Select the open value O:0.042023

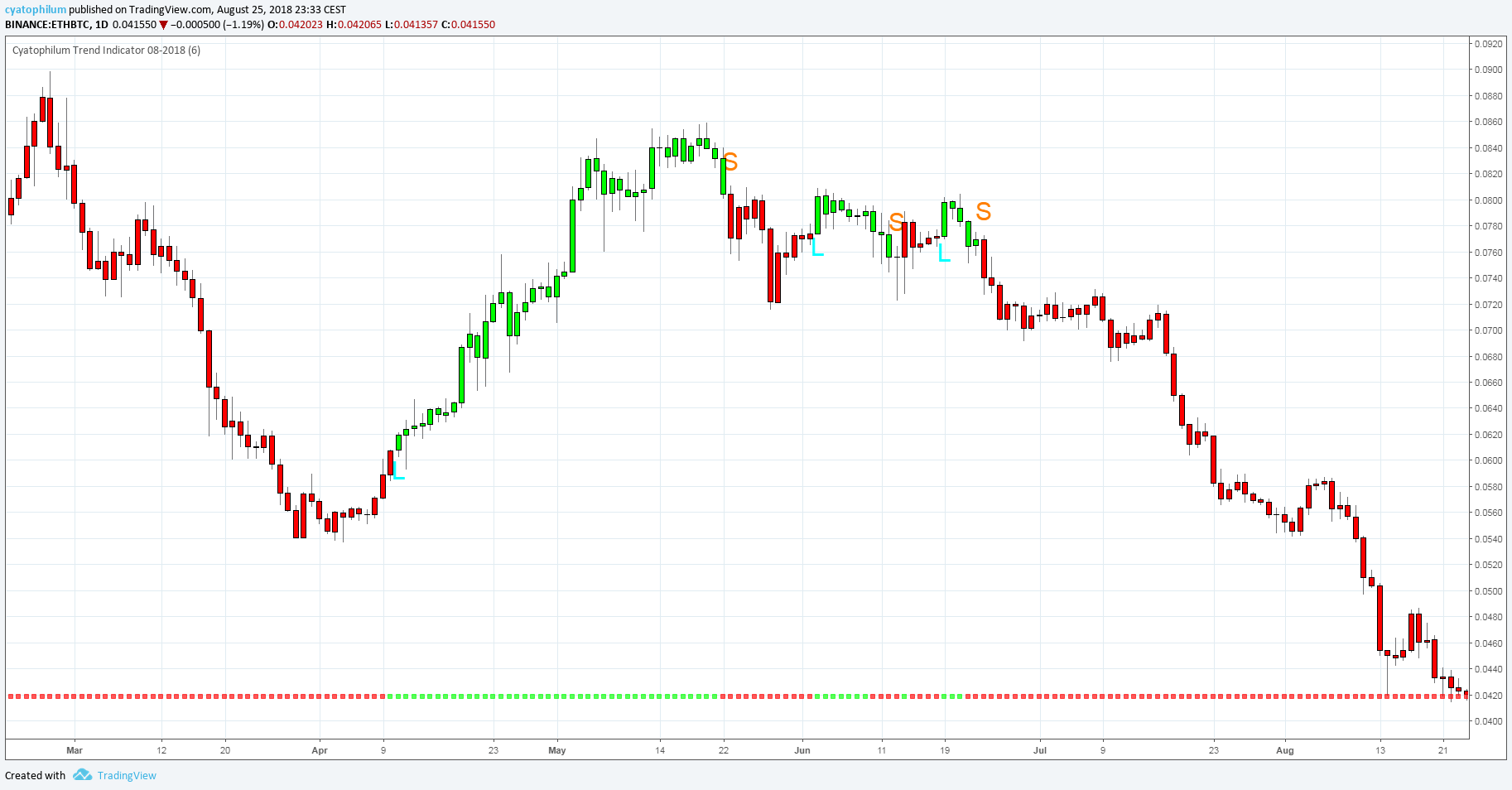(296, 25)
